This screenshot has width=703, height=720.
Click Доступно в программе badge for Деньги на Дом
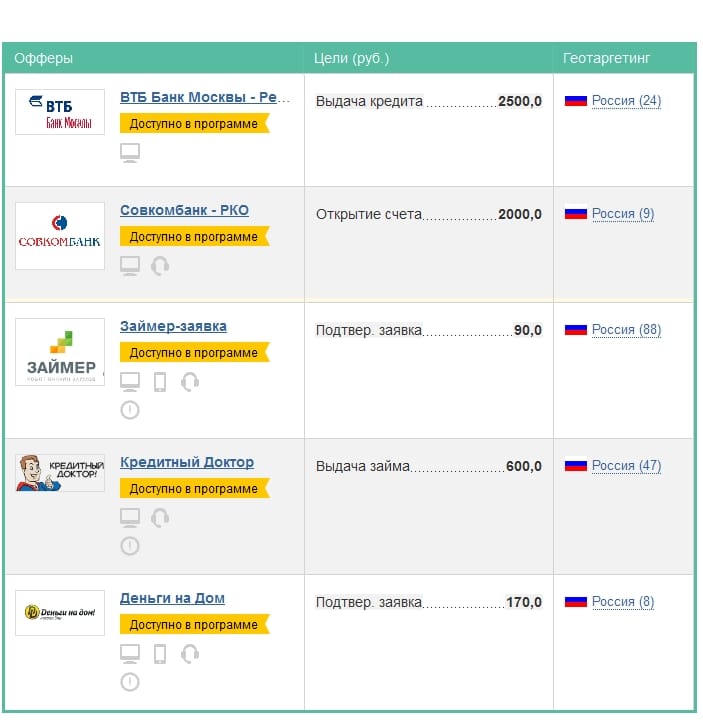(195, 625)
